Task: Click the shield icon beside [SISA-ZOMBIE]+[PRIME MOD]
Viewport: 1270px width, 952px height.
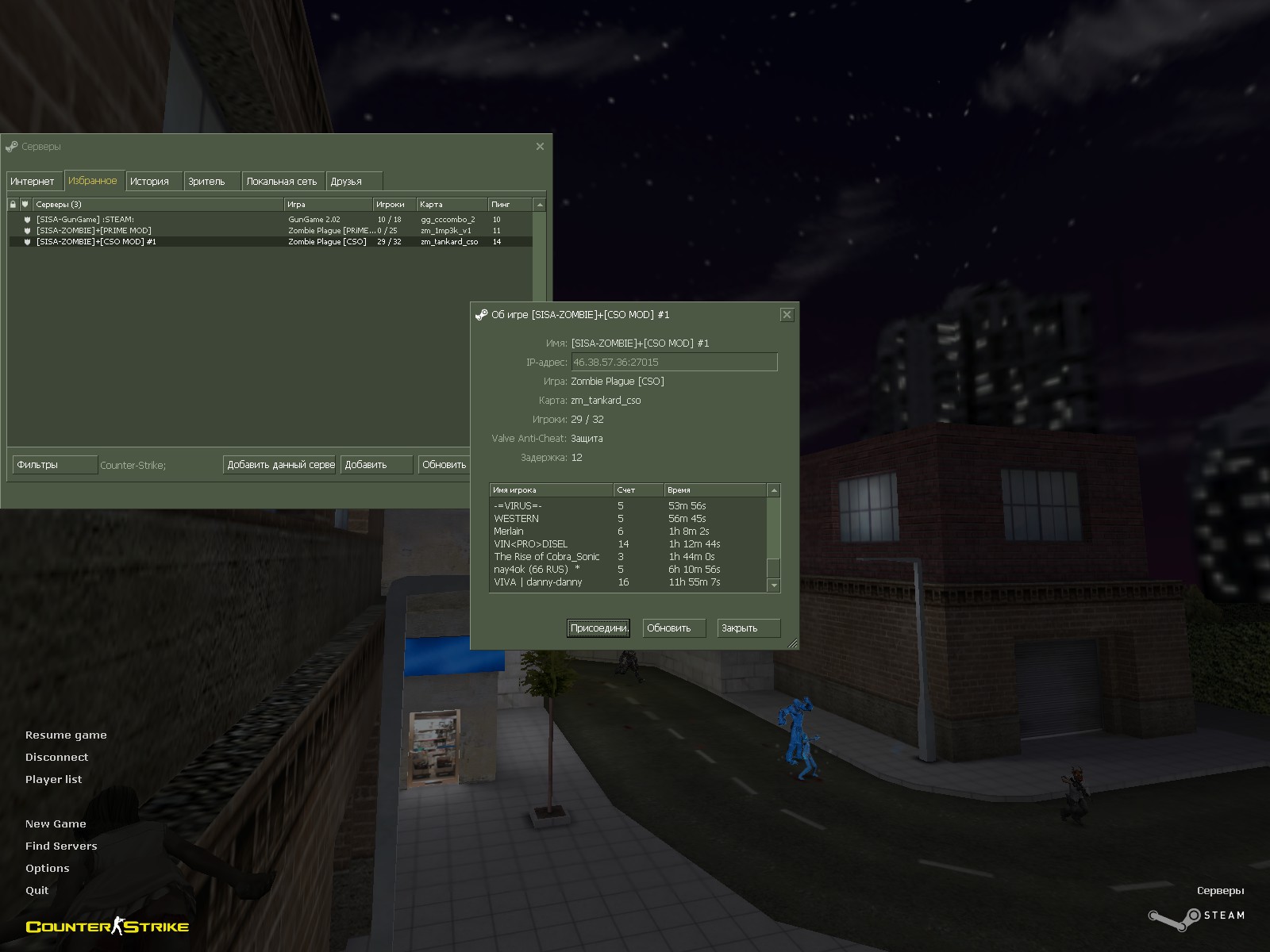Action: tap(27, 231)
